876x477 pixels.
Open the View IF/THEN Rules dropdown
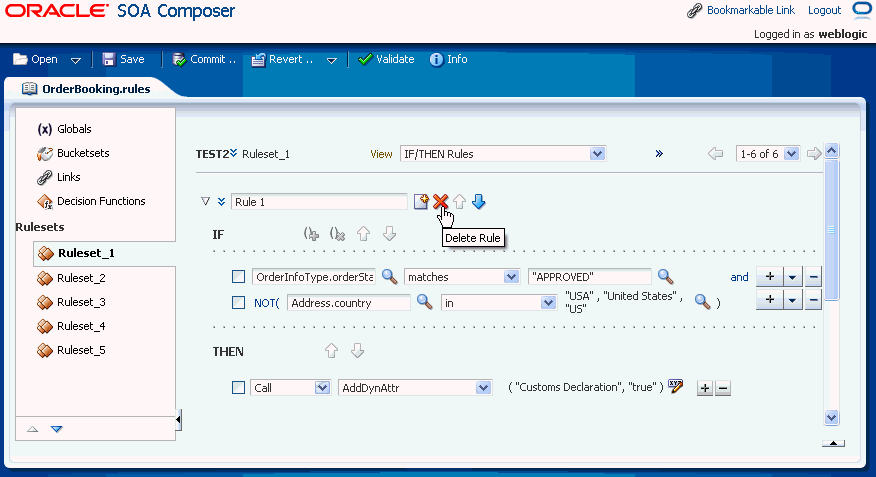(597, 154)
